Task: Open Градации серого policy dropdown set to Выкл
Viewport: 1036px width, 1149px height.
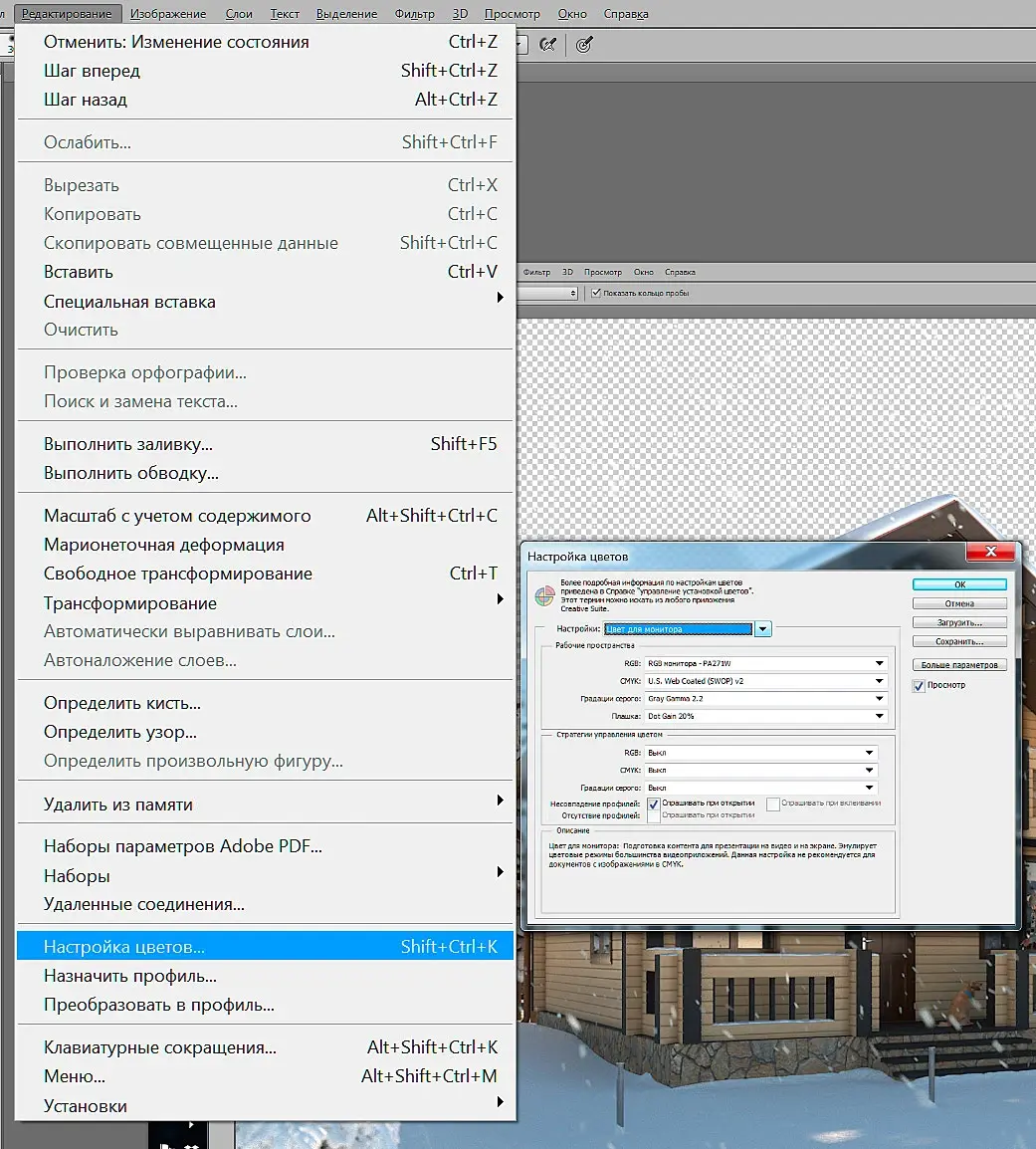Action: tap(761, 788)
